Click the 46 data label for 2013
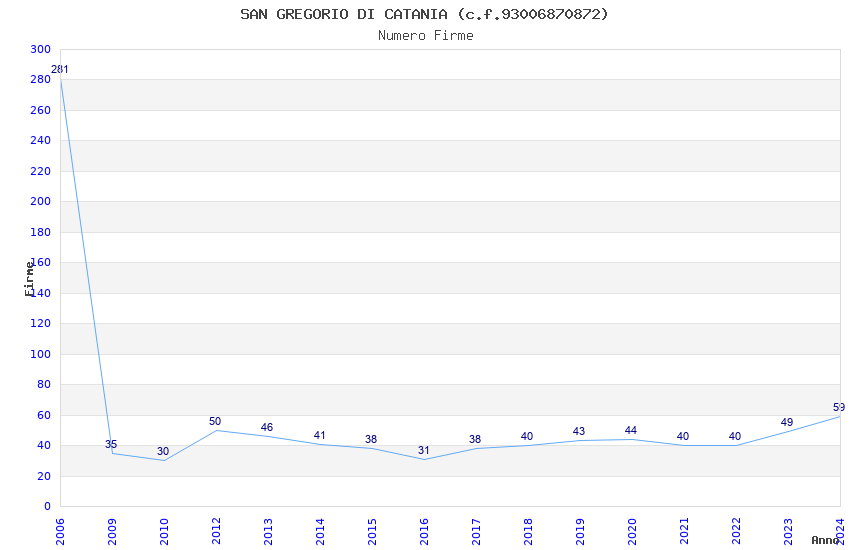Viewport: 850px width, 550px height. pos(267,428)
